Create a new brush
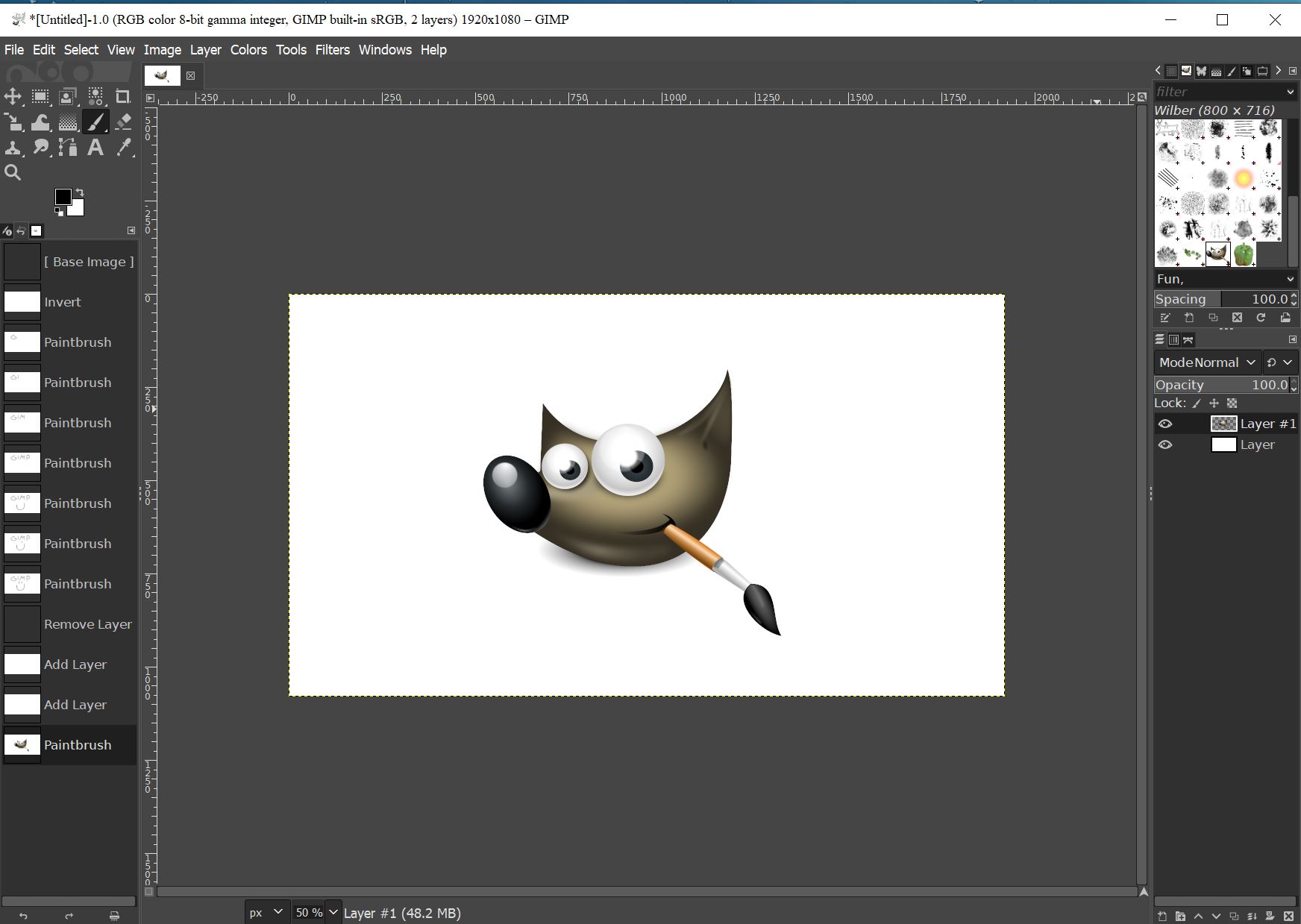The height and width of the screenshot is (924, 1301). [1189, 318]
